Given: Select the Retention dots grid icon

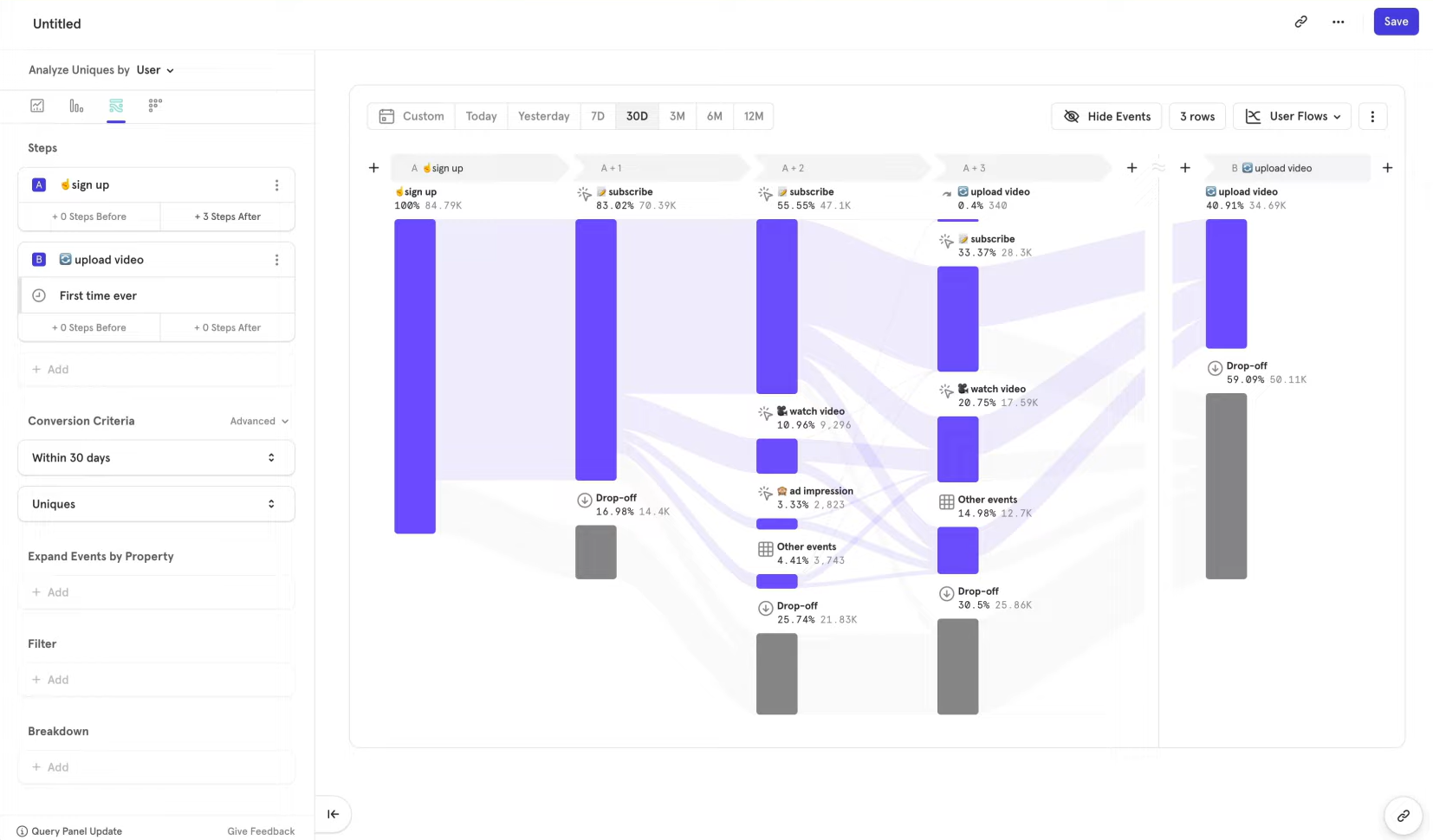Looking at the screenshot, I should tap(155, 106).
